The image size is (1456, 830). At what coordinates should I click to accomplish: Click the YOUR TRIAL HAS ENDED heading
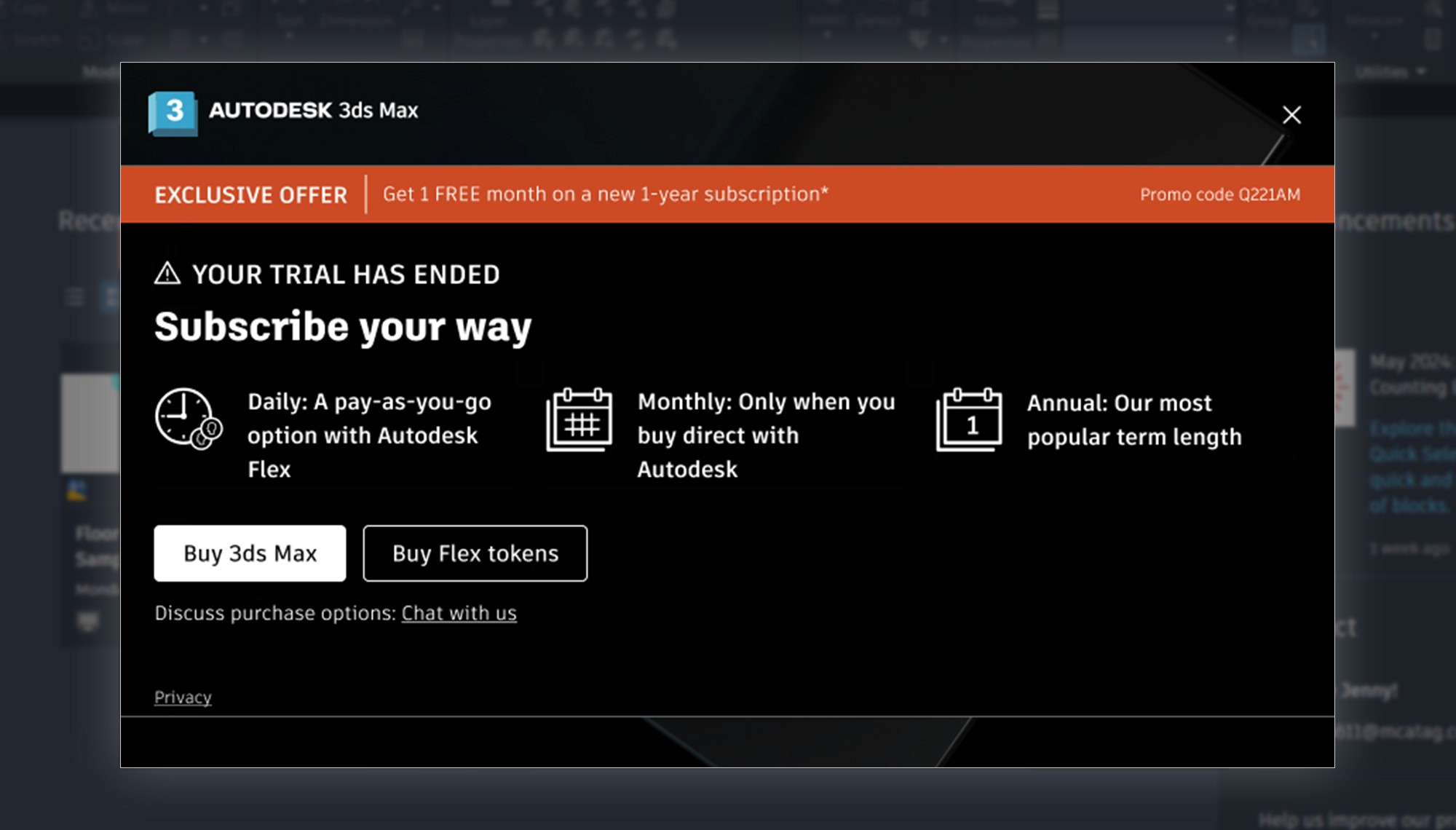pyautogui.click(x=346, y=274)
